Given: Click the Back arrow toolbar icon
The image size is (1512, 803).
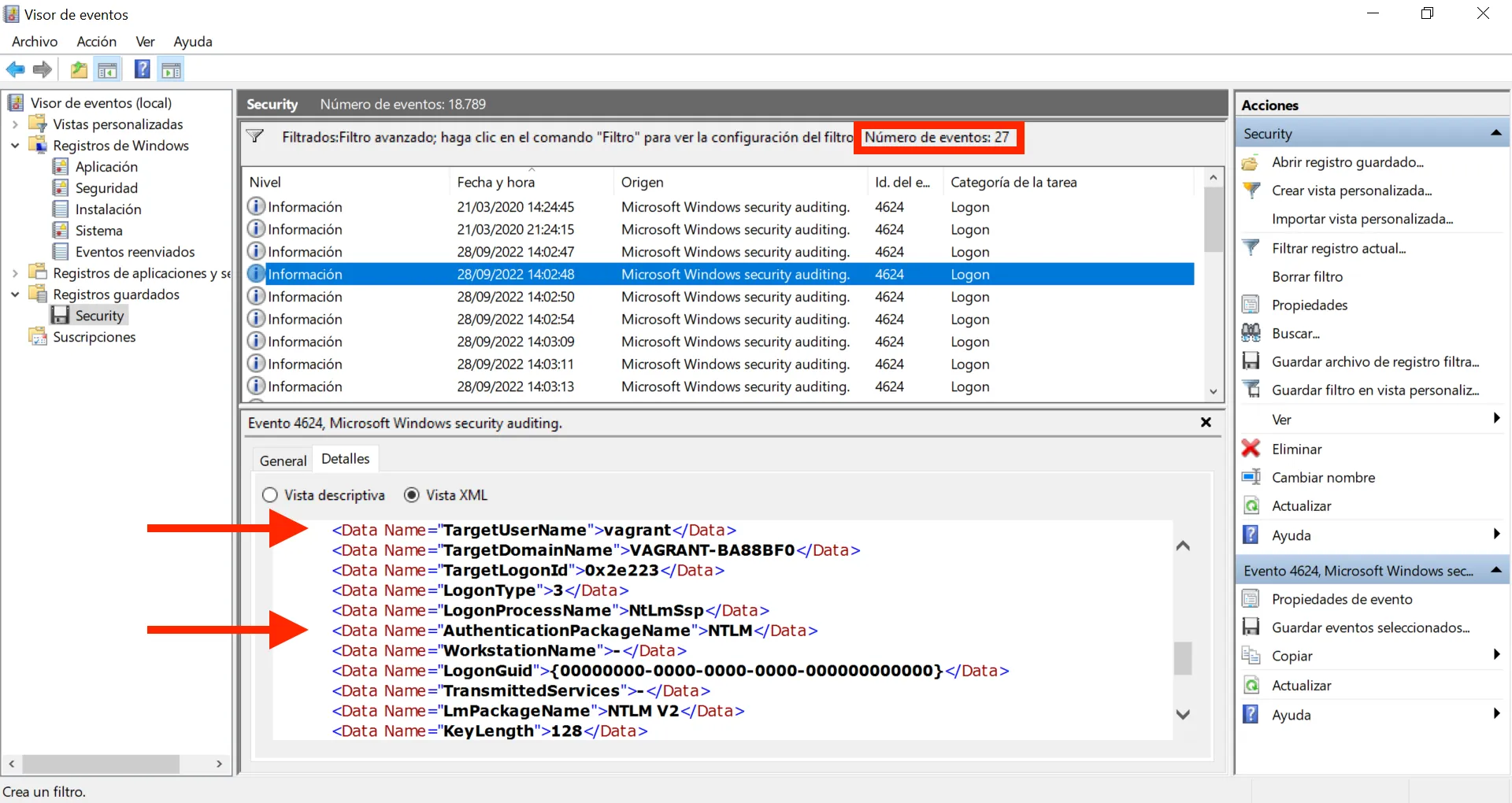Looking at the screenshot, I should tap(15, 70).
